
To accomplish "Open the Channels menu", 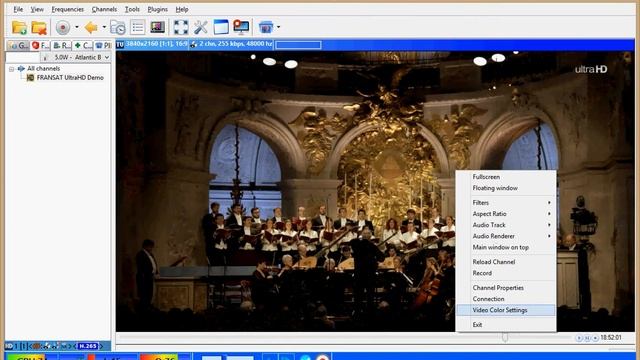I will pyautogui.click(x=104, y=9).
